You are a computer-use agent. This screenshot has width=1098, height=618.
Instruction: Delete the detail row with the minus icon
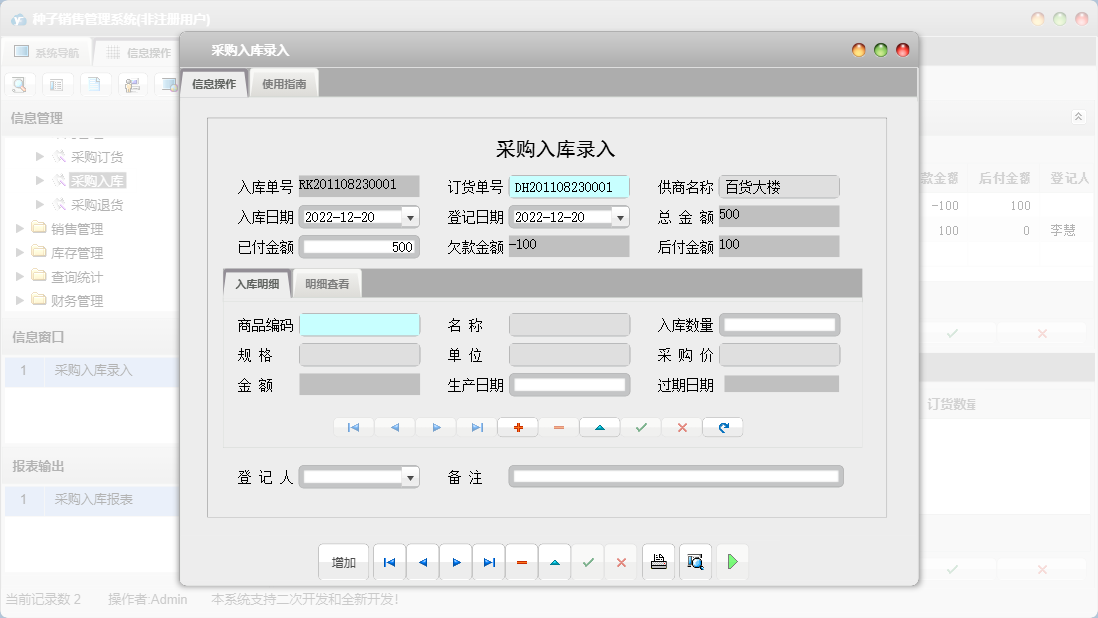click(559, 427)
